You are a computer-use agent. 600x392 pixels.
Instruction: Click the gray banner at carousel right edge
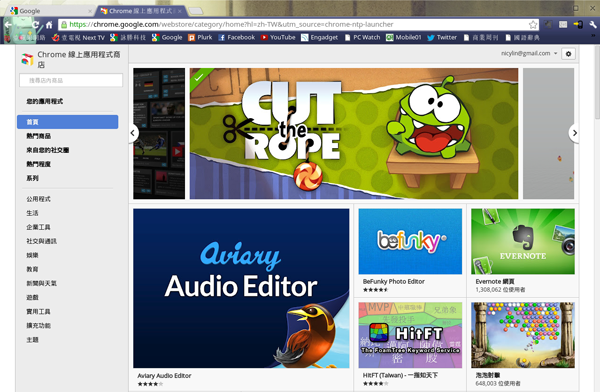tap(548, 134)
